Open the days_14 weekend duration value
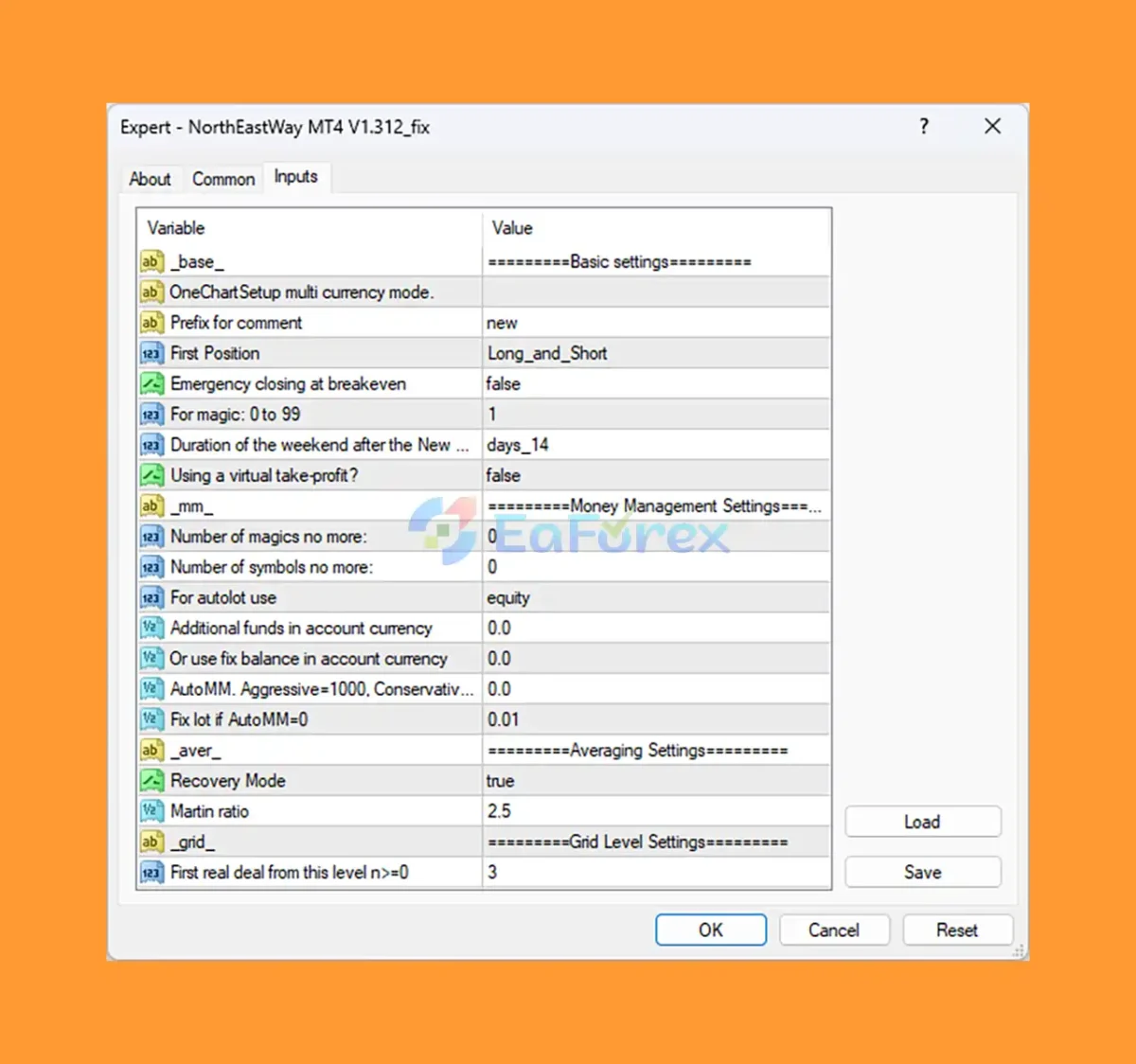 pos(656,445)
